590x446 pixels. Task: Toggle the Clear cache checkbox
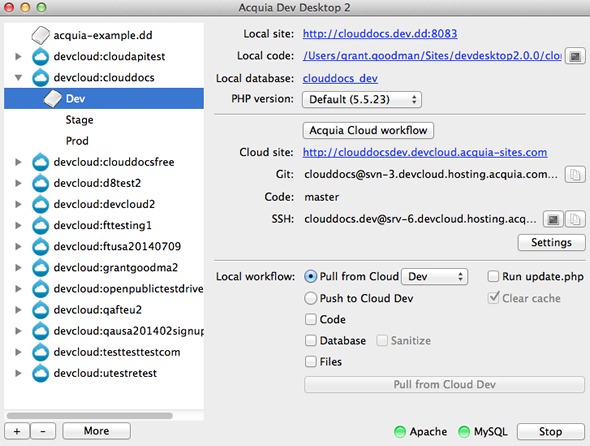point(493,298)
